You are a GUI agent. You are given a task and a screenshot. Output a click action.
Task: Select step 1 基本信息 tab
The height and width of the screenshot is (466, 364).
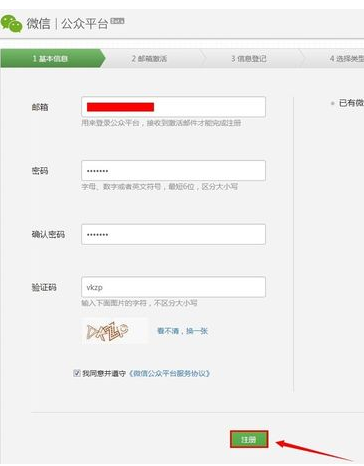[x=53, y=59]
